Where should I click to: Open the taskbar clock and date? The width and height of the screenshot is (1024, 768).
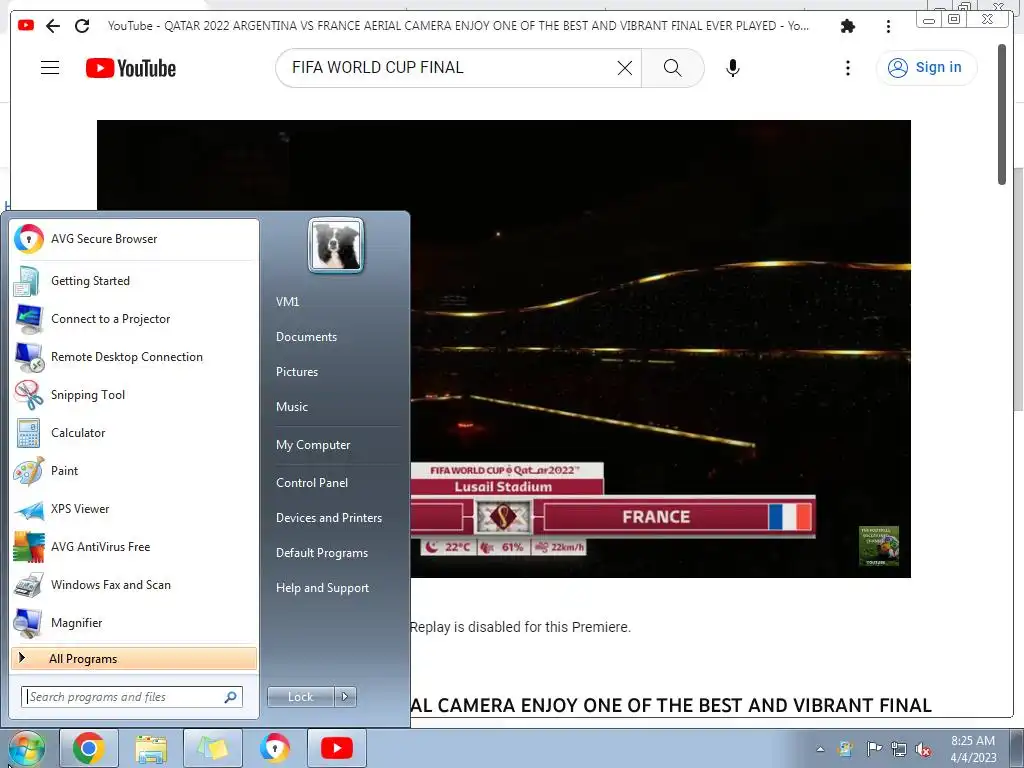coord(973,749)
